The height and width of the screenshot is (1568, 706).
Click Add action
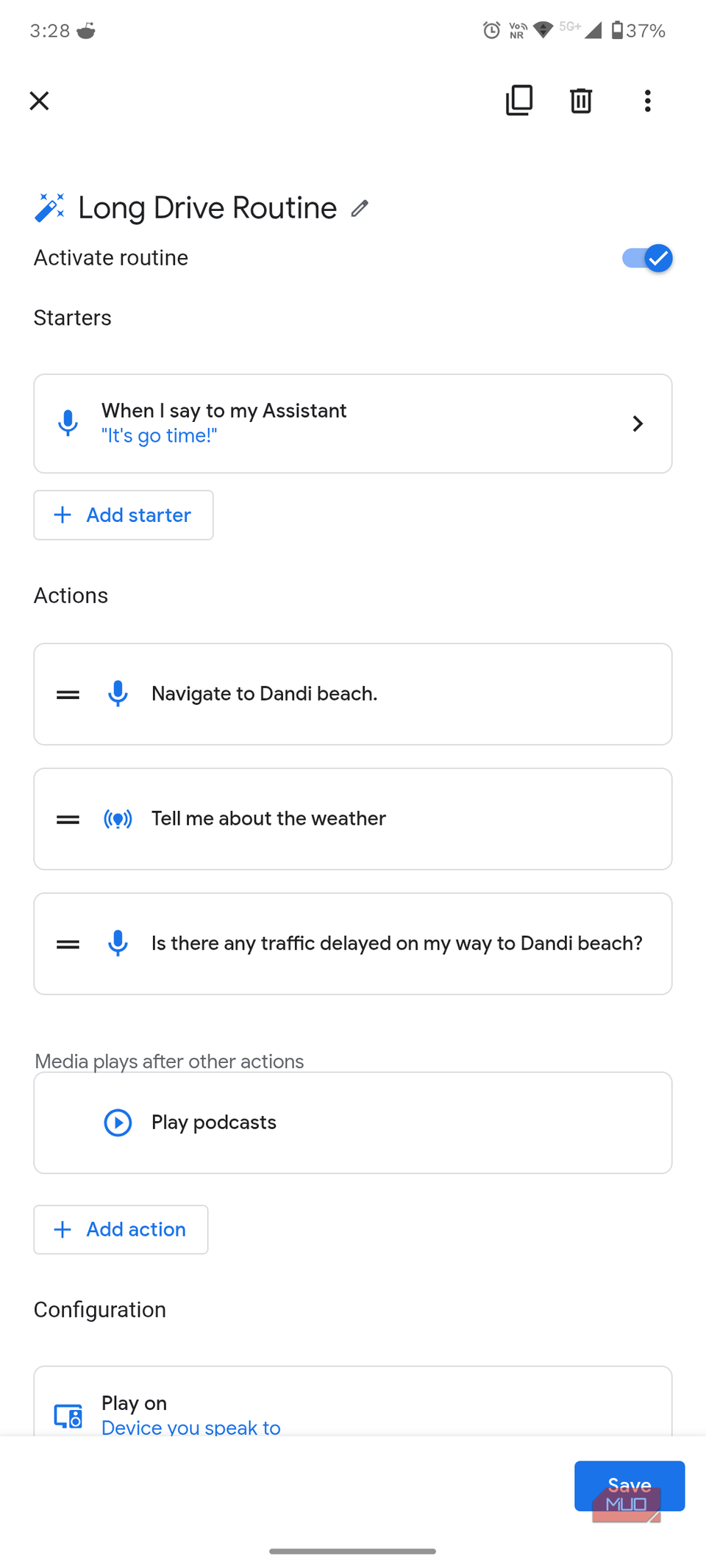[x=120, y=1229]
